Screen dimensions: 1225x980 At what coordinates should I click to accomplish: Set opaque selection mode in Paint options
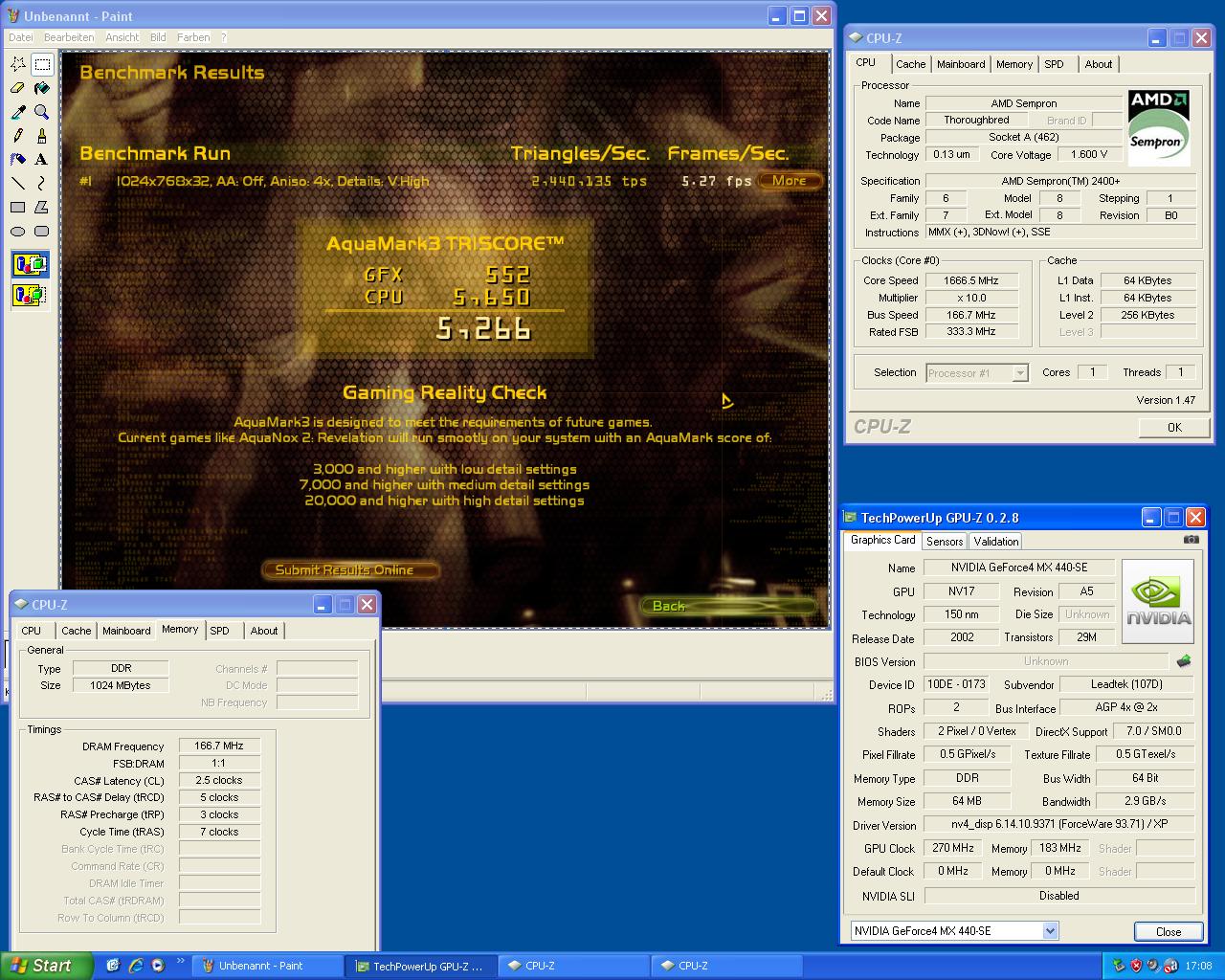tap(31, 264)
